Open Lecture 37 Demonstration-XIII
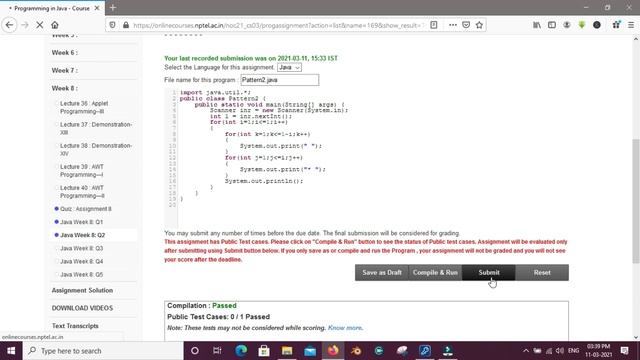 coord(96,129)
